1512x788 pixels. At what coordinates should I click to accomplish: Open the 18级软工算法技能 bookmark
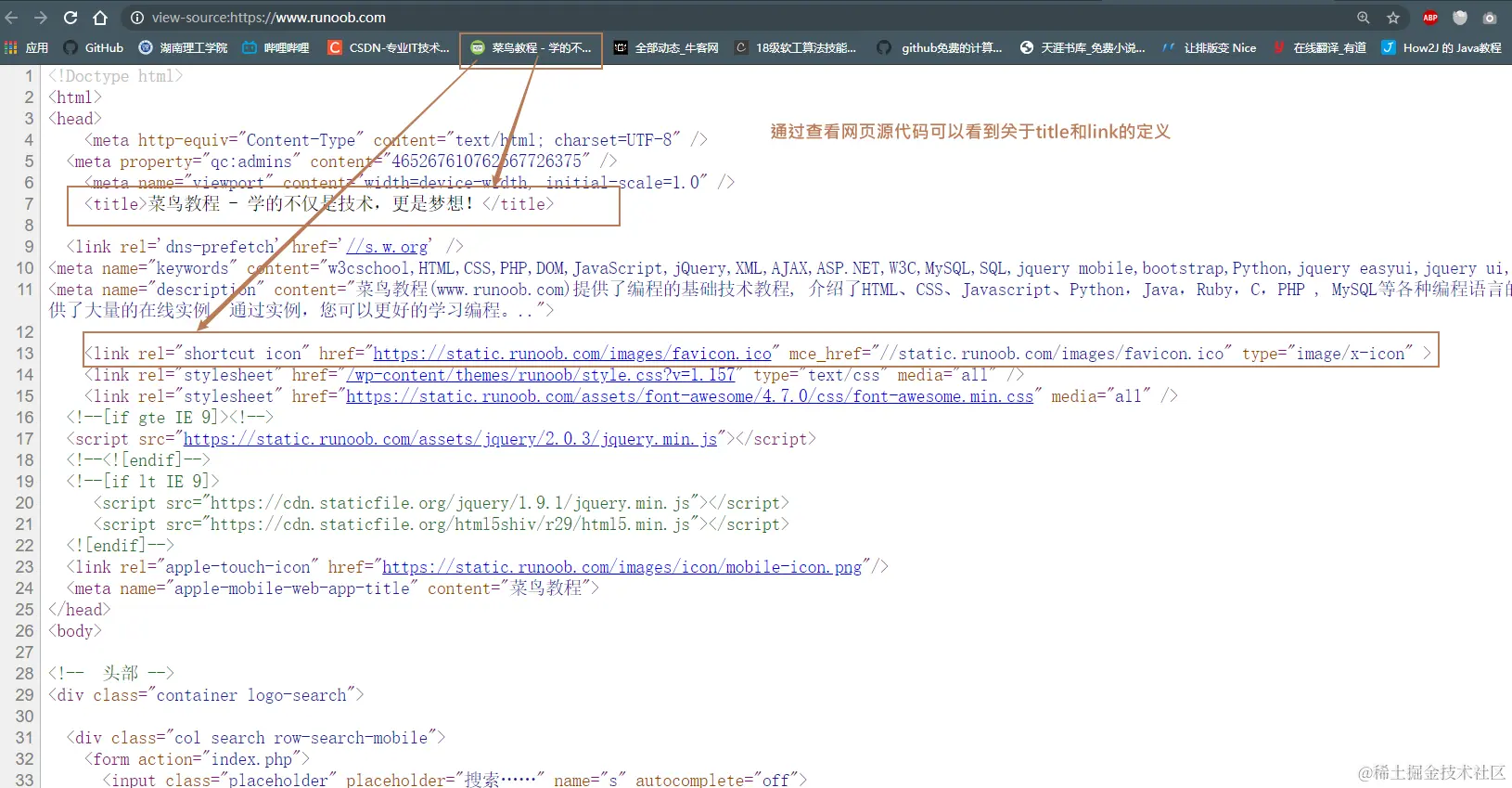tap(796, 47)
